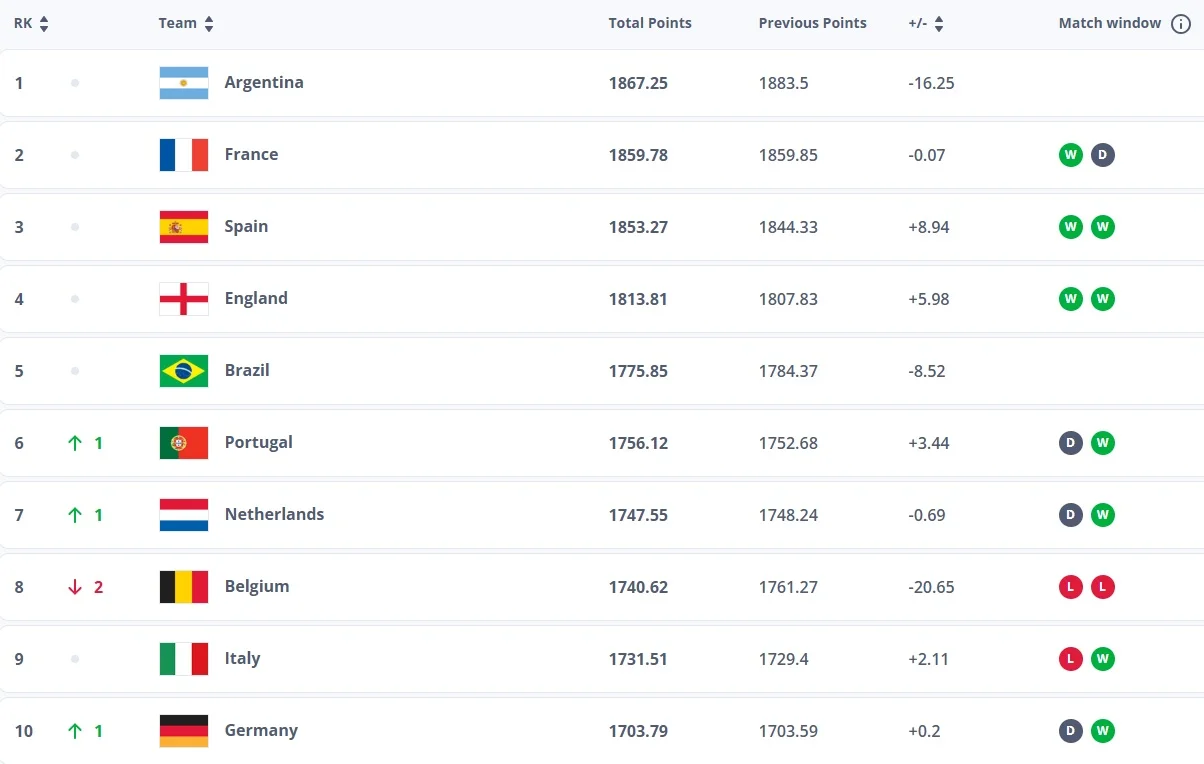Viewport: 1204px width, 764px height.
Task: Click Portugal's green up arrow indicator
Action: tap(75, 443)
